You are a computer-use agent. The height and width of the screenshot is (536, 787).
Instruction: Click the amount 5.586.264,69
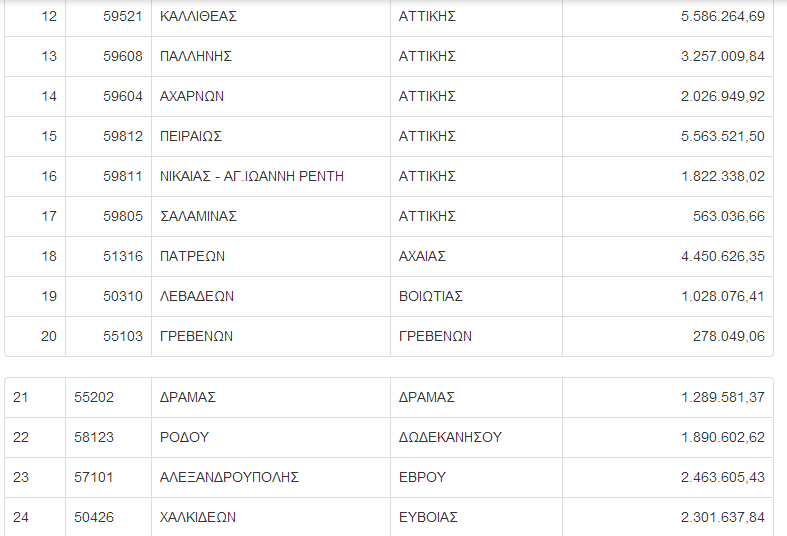722,16
